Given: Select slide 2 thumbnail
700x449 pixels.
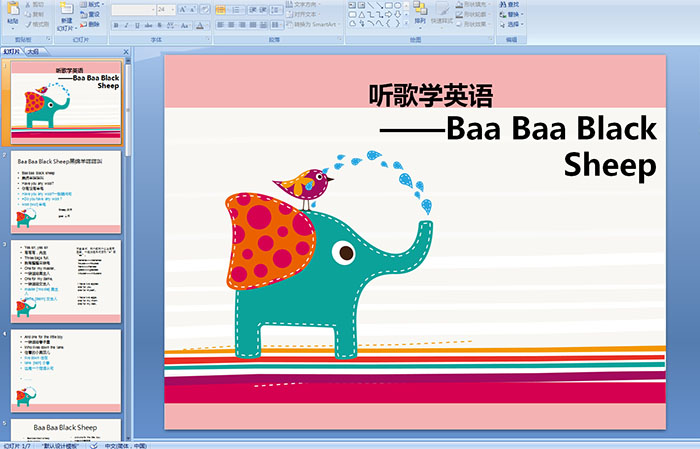Looking at the screenshot, I should click(66, 191).
